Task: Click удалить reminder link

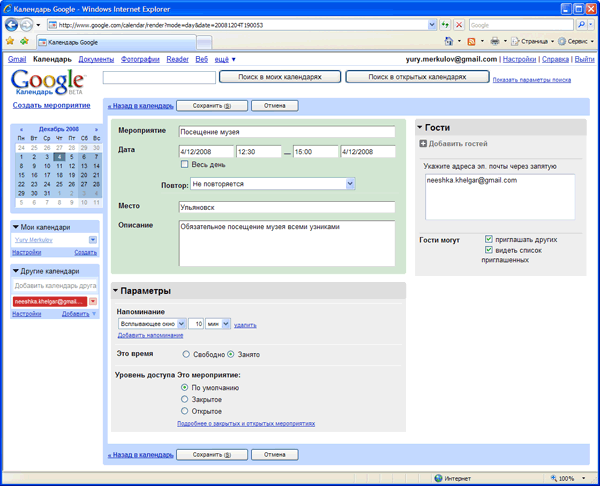Action: click(245, 325)
